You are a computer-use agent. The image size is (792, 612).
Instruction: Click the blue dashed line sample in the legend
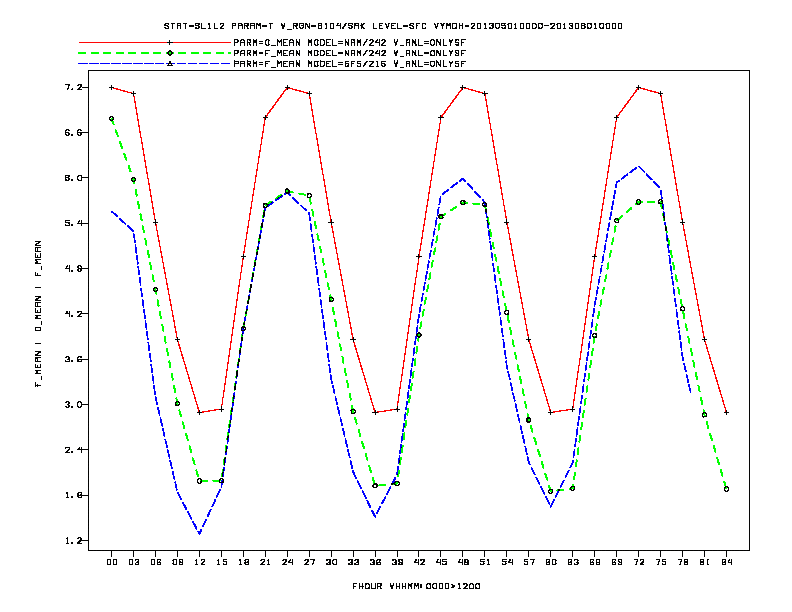click(155, 64)
